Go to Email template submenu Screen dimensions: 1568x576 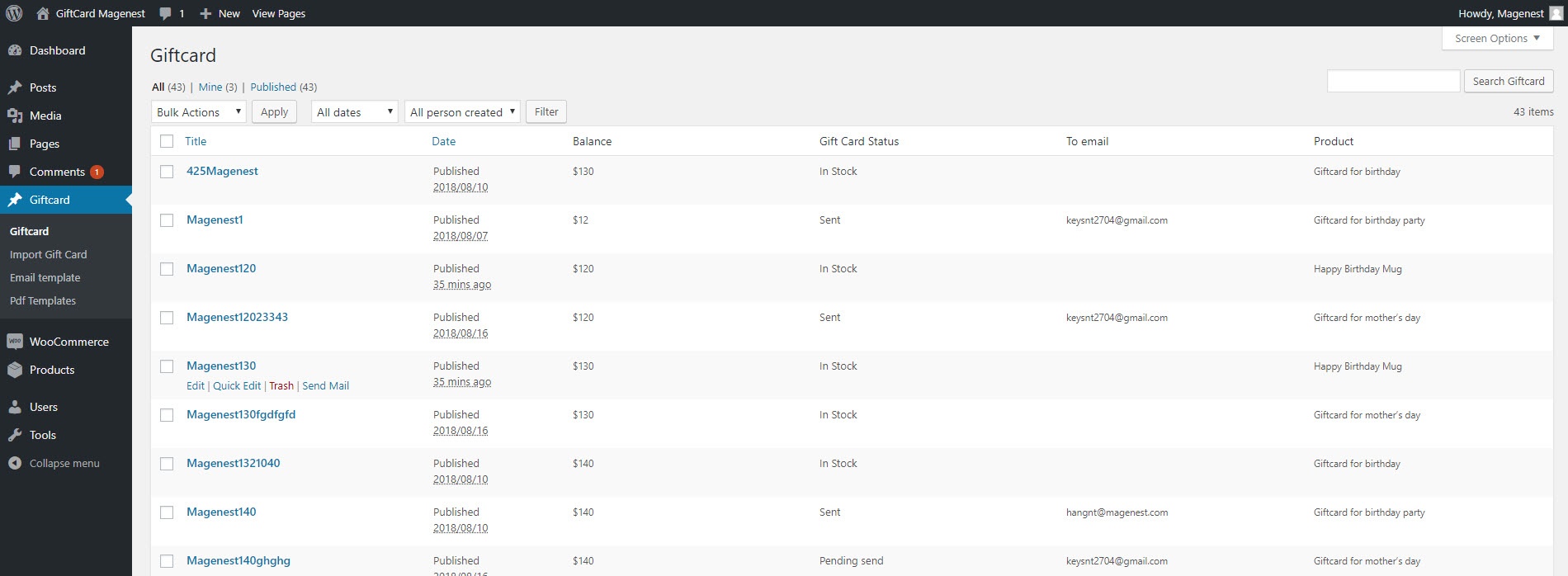click(x=45, y=277)
